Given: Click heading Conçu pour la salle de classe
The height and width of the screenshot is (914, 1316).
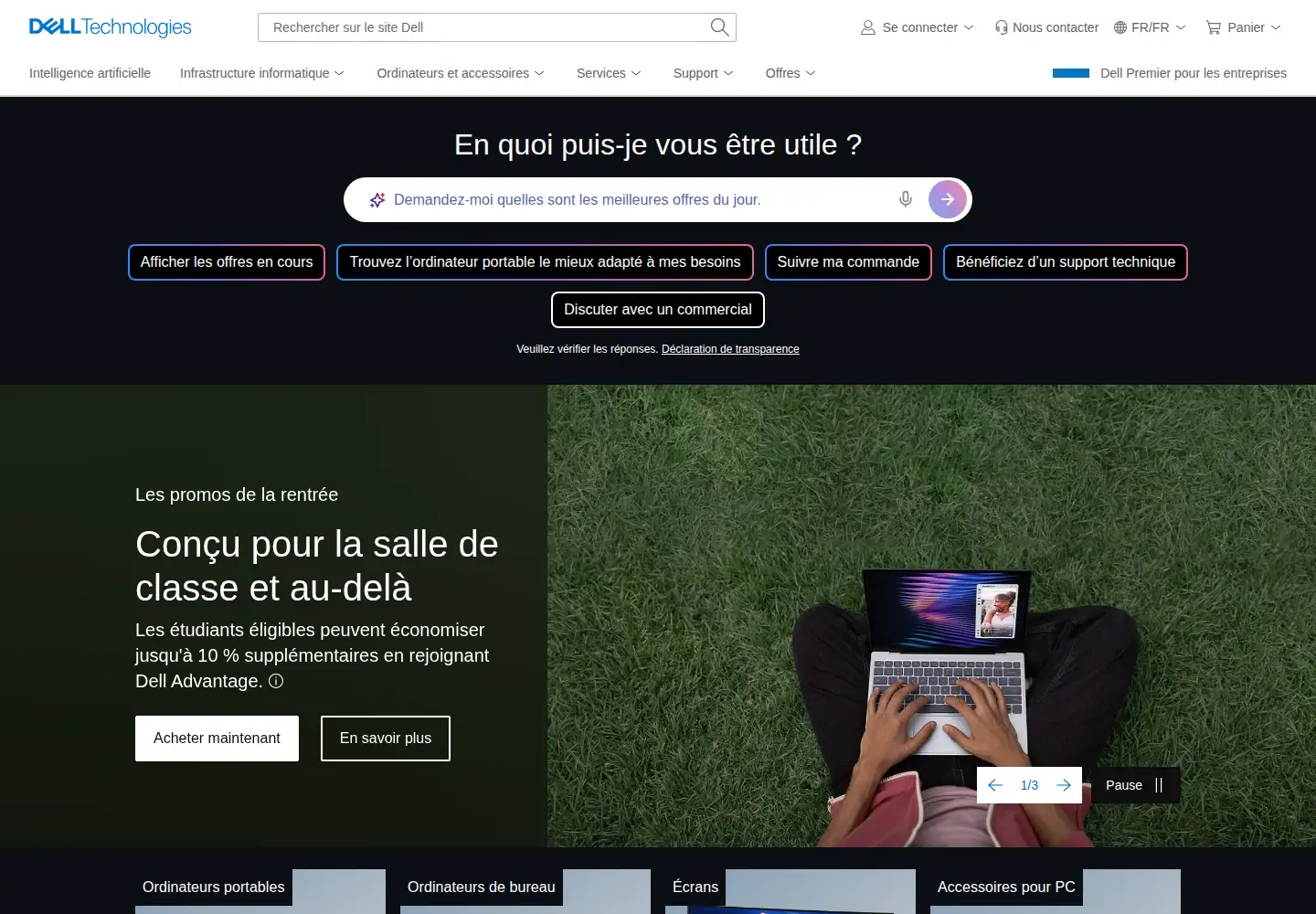Looking at the screenshot, I should (x=317, y=566).
